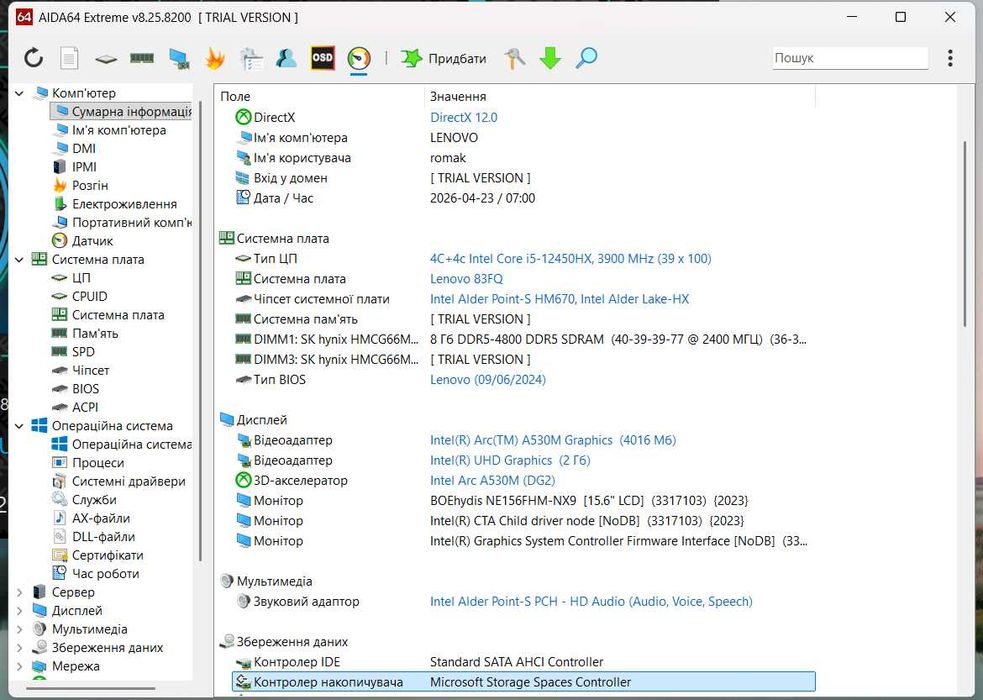Viewport: 983px width, 700px height.
Task: Open the Intel Core i5-12450HX link
Action: (x=570, y=258)
